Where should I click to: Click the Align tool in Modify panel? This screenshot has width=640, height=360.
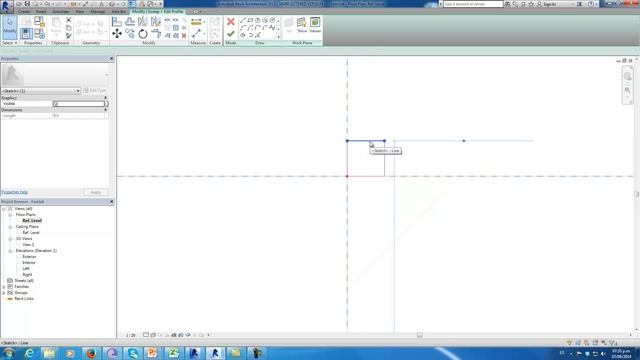(117, 22)
